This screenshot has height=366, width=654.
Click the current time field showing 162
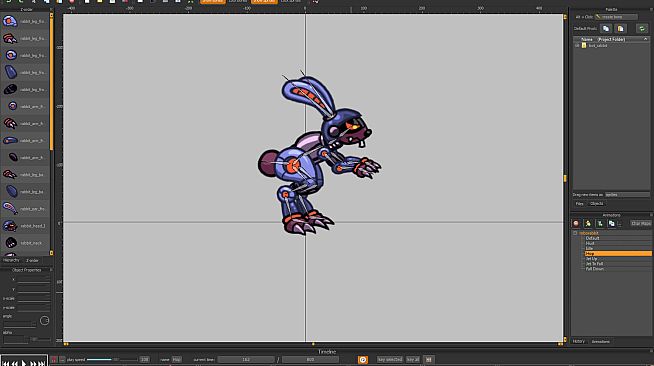click(x=246, y=359)
